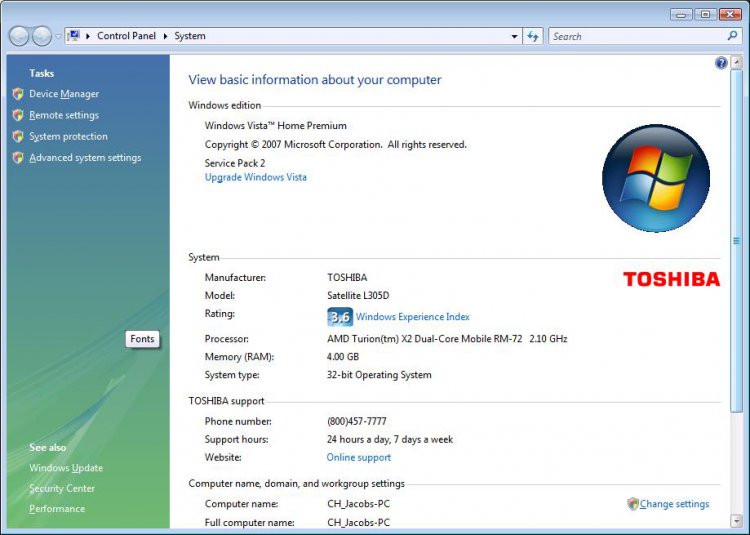The height and width of the screenshot is (535, 750).
Task: Click the shield icon beside System protection
Action: pyautogui.click(x=18, y=136)
